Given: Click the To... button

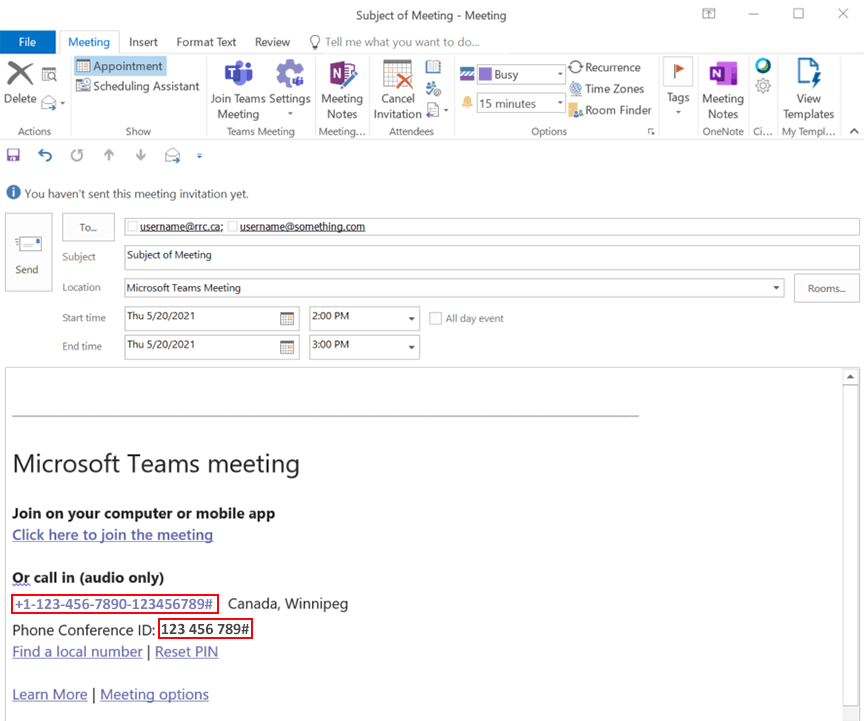Looking at the screenshot, I should pyautogui.click(x=88, y=227).
